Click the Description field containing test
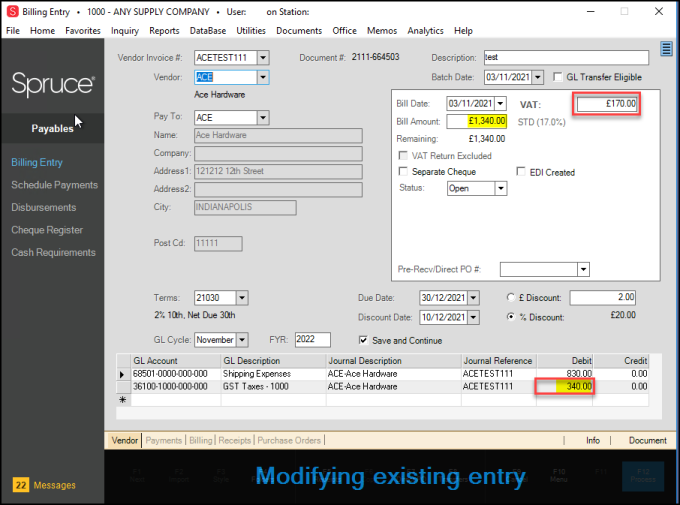 566,57
